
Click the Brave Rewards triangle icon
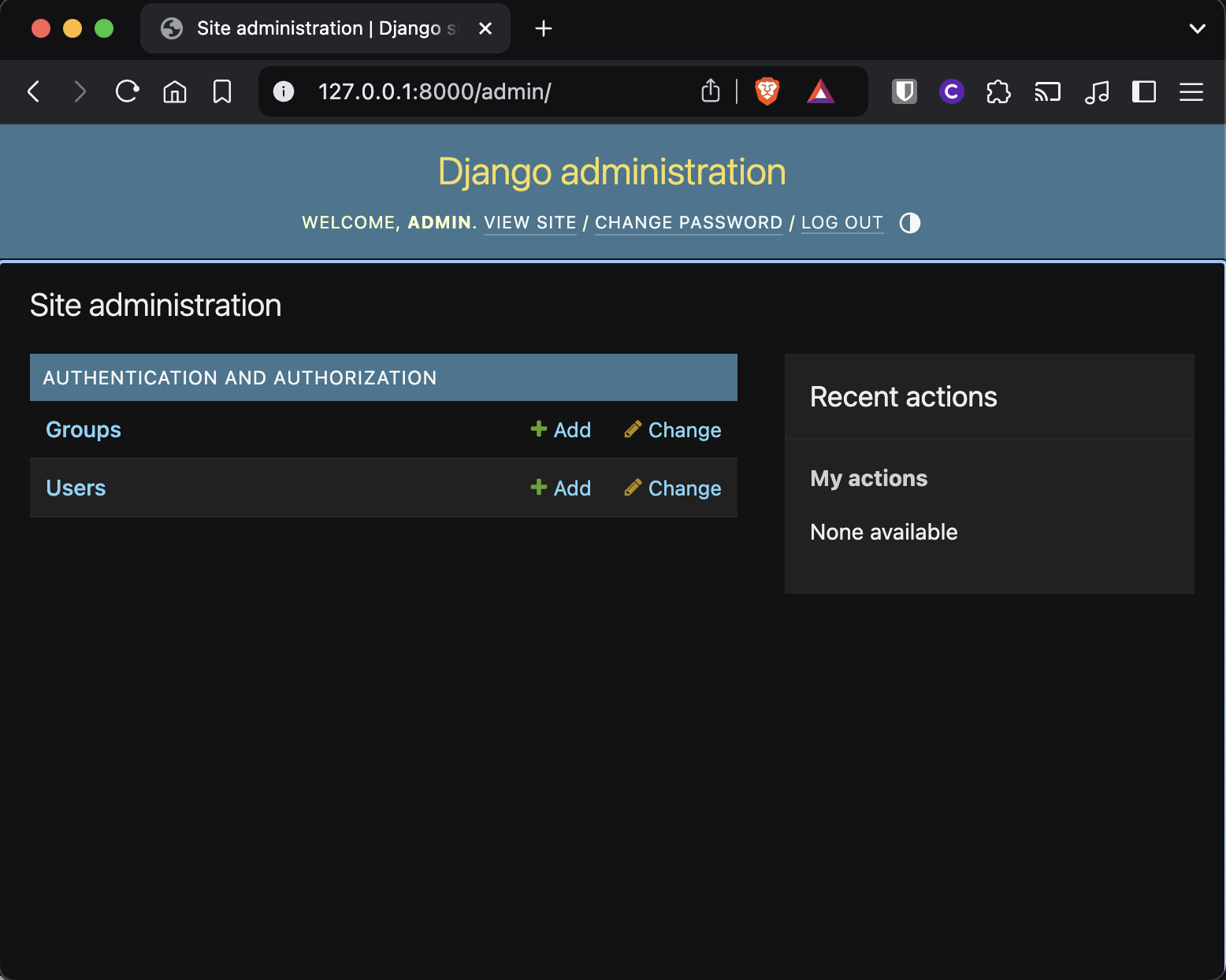pos(820,91)
